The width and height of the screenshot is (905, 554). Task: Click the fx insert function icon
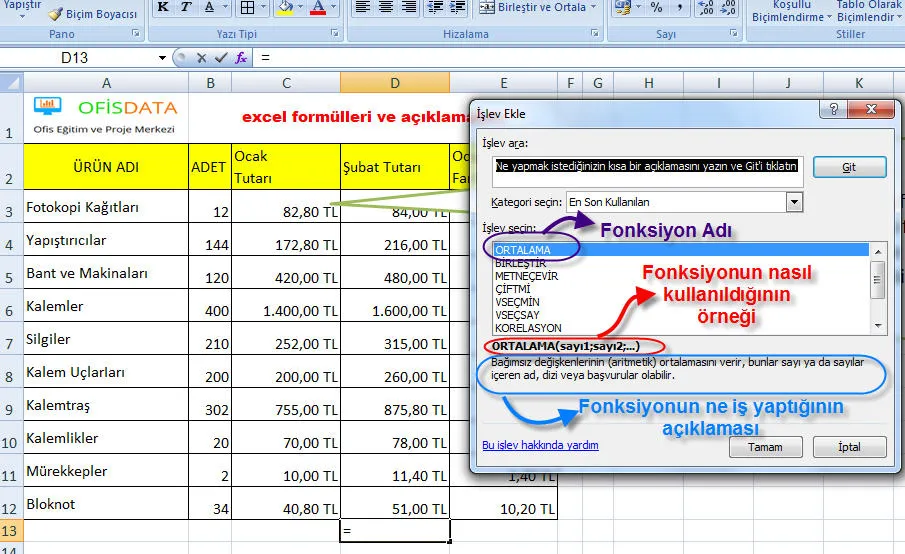click(x=241, y=58)
